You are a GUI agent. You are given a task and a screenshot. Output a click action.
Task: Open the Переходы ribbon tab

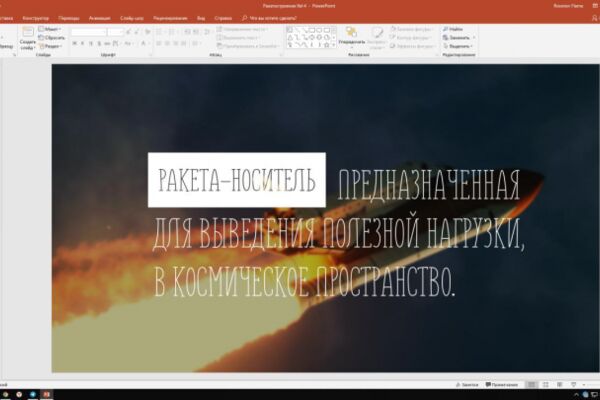[x=69, y=18]
